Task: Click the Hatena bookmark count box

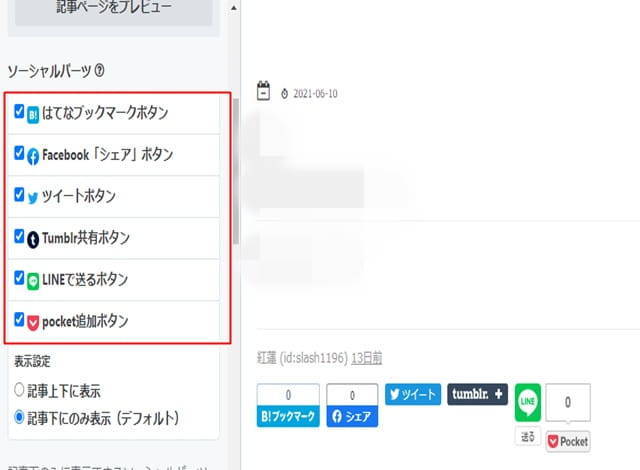Action: pyautogui.click(x=288, y=395)
